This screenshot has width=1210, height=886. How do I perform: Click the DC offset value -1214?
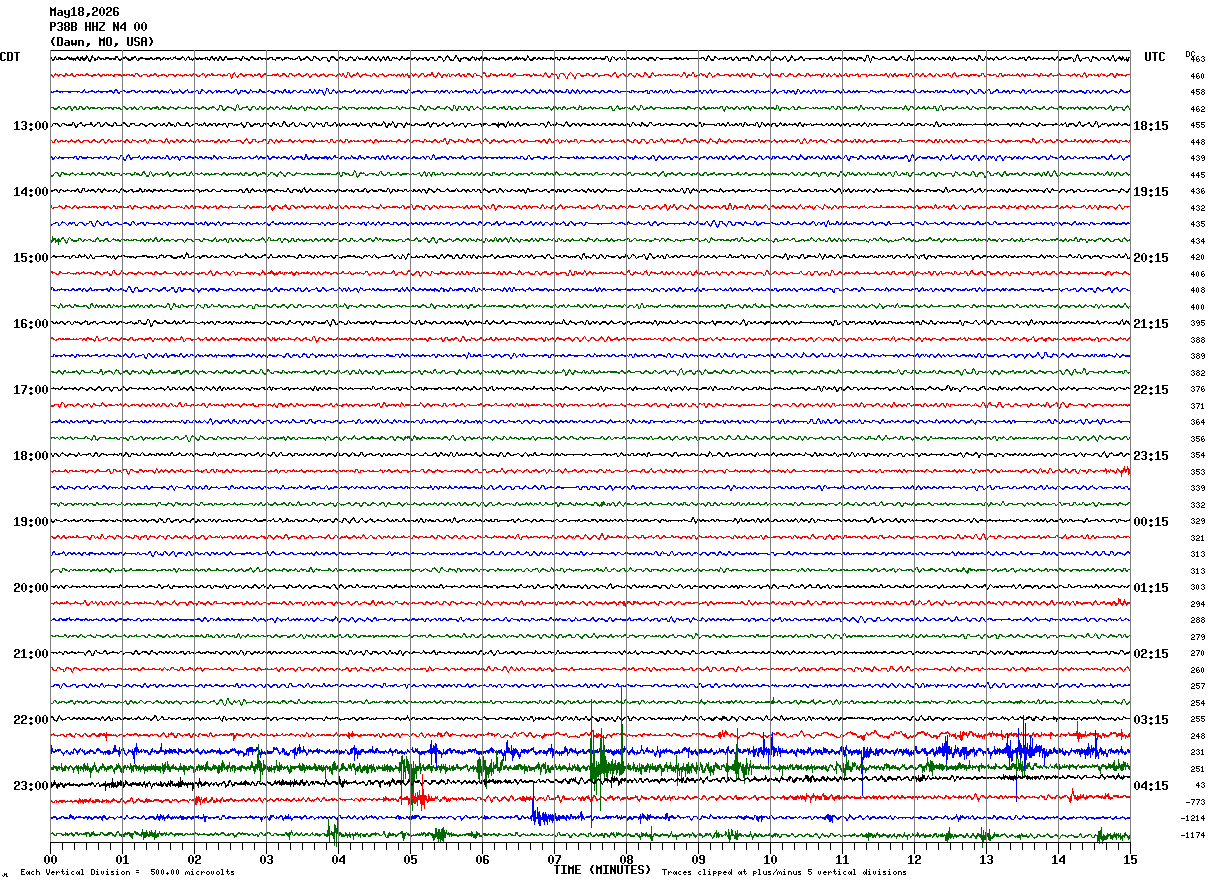pos(1193,818)
